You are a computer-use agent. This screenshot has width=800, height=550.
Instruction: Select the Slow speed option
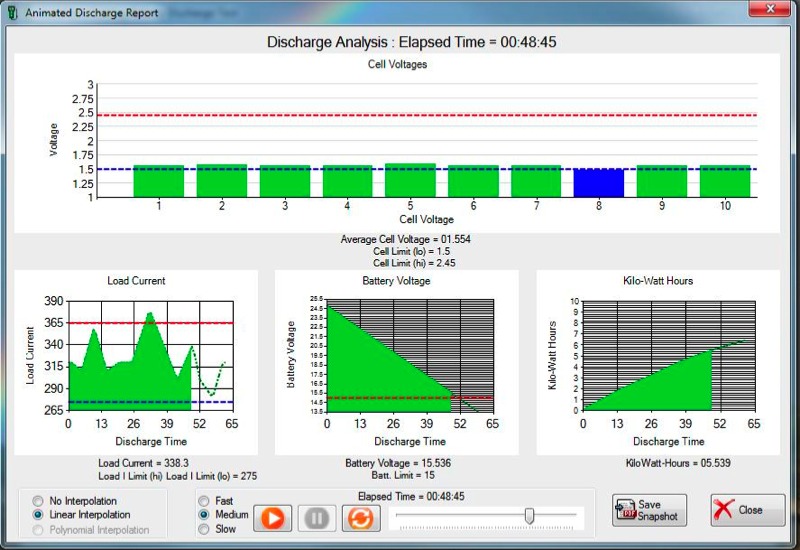pyautogui.click(x=205, y=529)
